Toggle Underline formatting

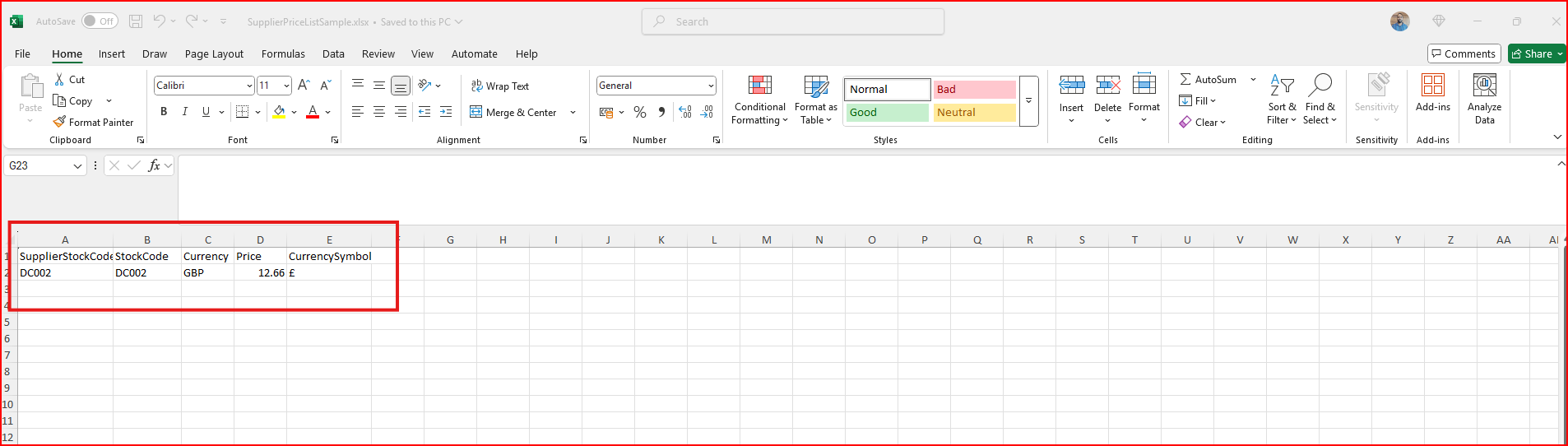pyautogui.click(x=205, y=112)
